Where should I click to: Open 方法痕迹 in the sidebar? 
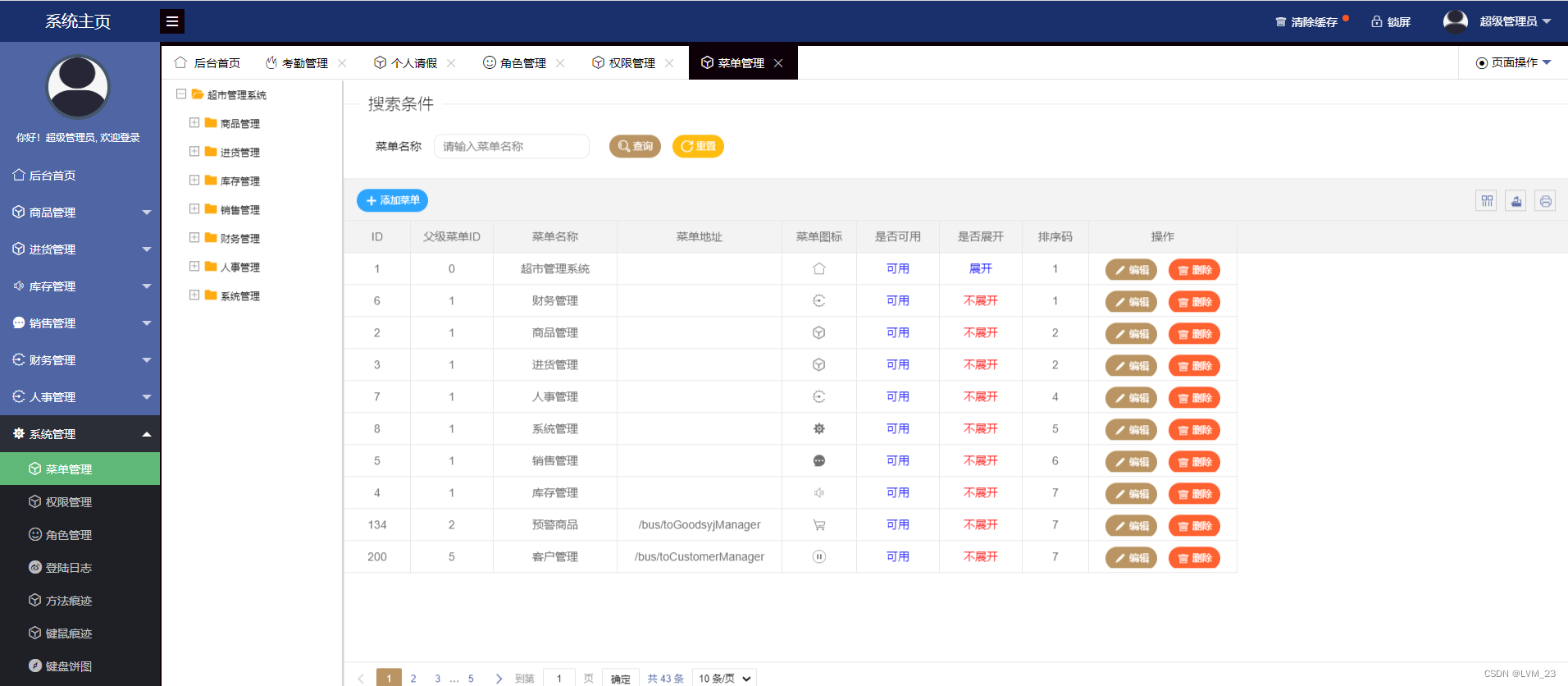(x=80, y=601)
